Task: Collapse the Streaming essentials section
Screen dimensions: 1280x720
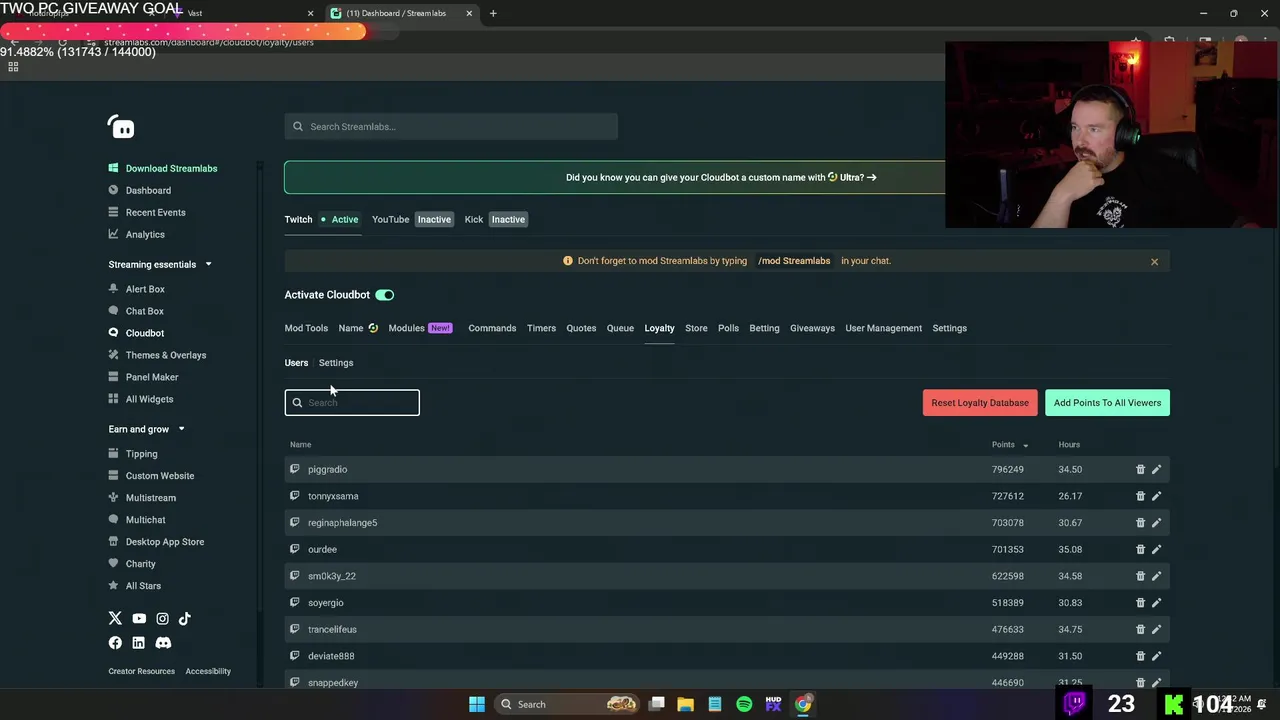Action: click(x=208, y=264)
